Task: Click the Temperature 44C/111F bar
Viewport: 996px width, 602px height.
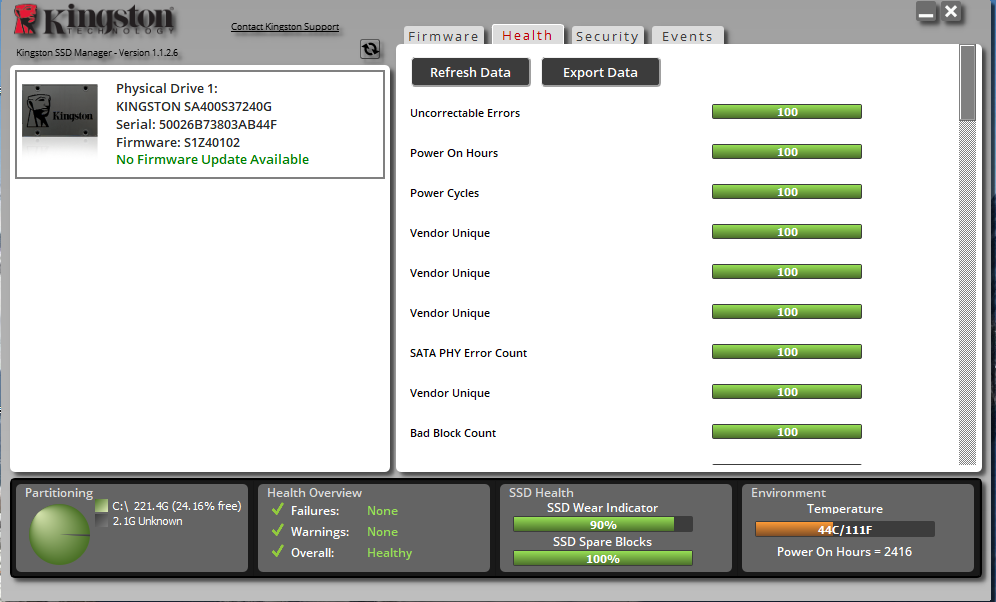Action: 845,530
